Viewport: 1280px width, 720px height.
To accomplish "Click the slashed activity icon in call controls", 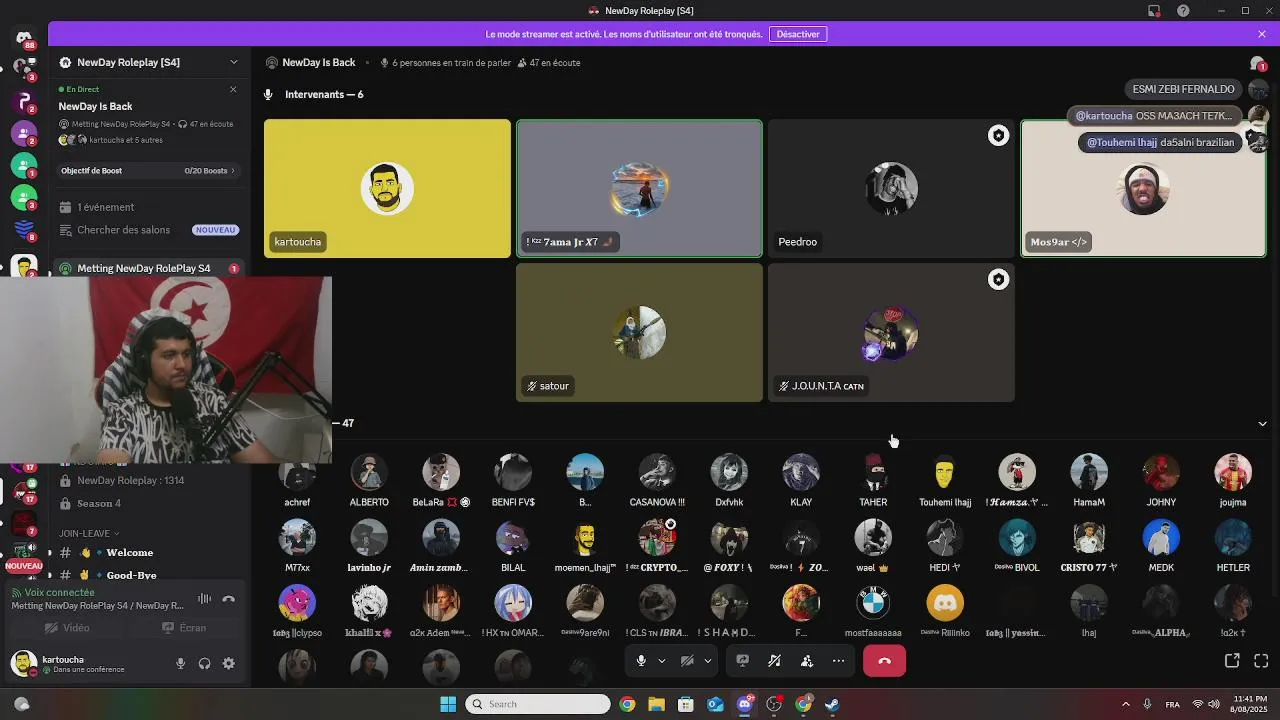I will [x=774, y=661].
